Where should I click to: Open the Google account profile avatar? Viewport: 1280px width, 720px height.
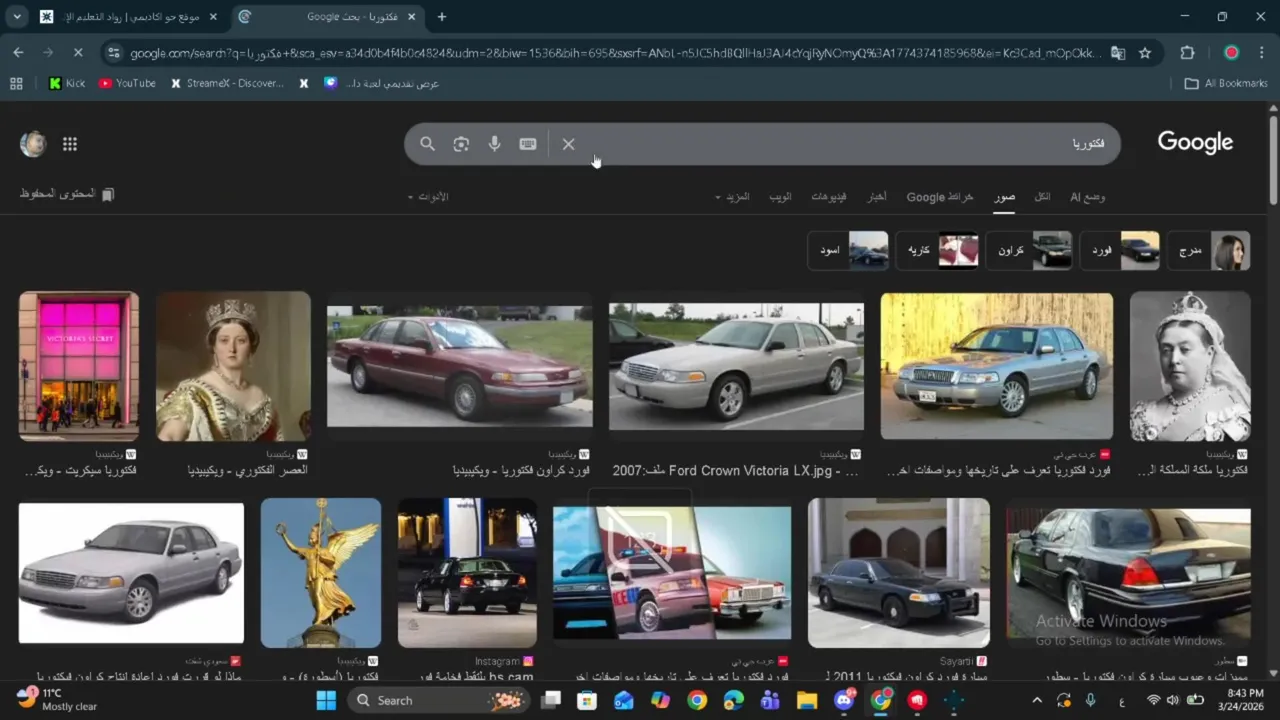point(33,144)
